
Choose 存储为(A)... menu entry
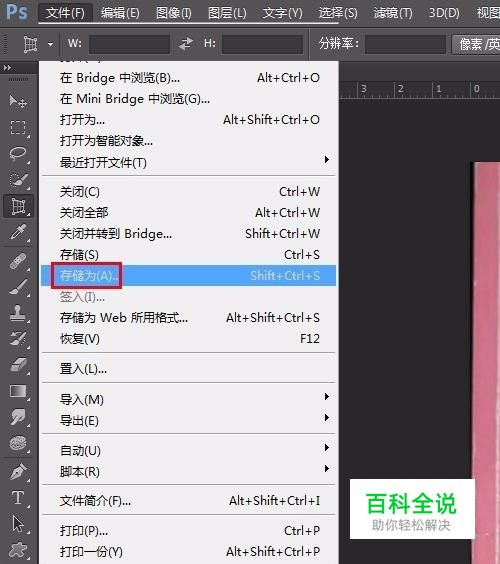click(189, 276)
